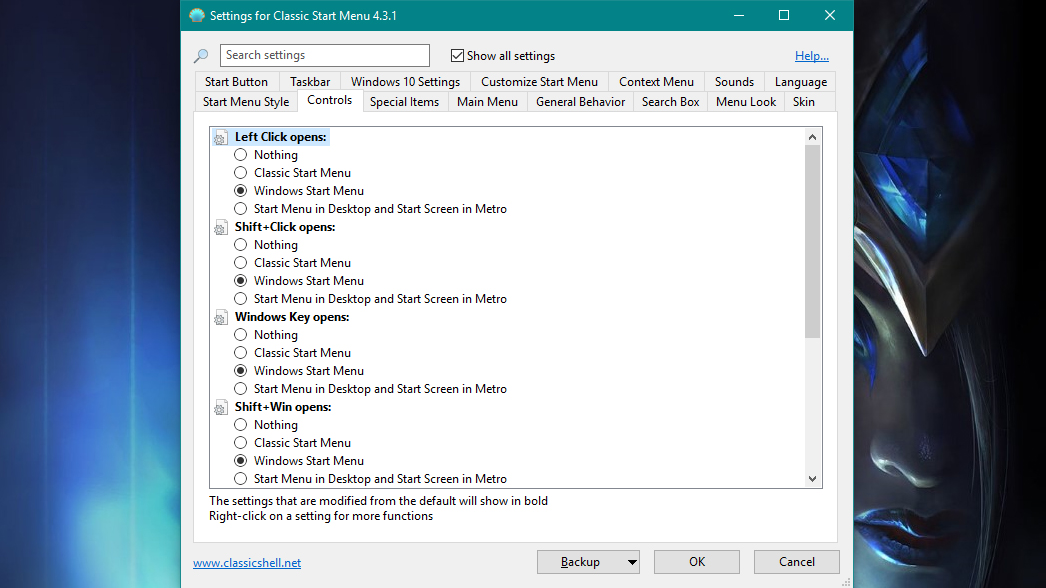Select Nothing under Shift+Click opens

point(241,245)
